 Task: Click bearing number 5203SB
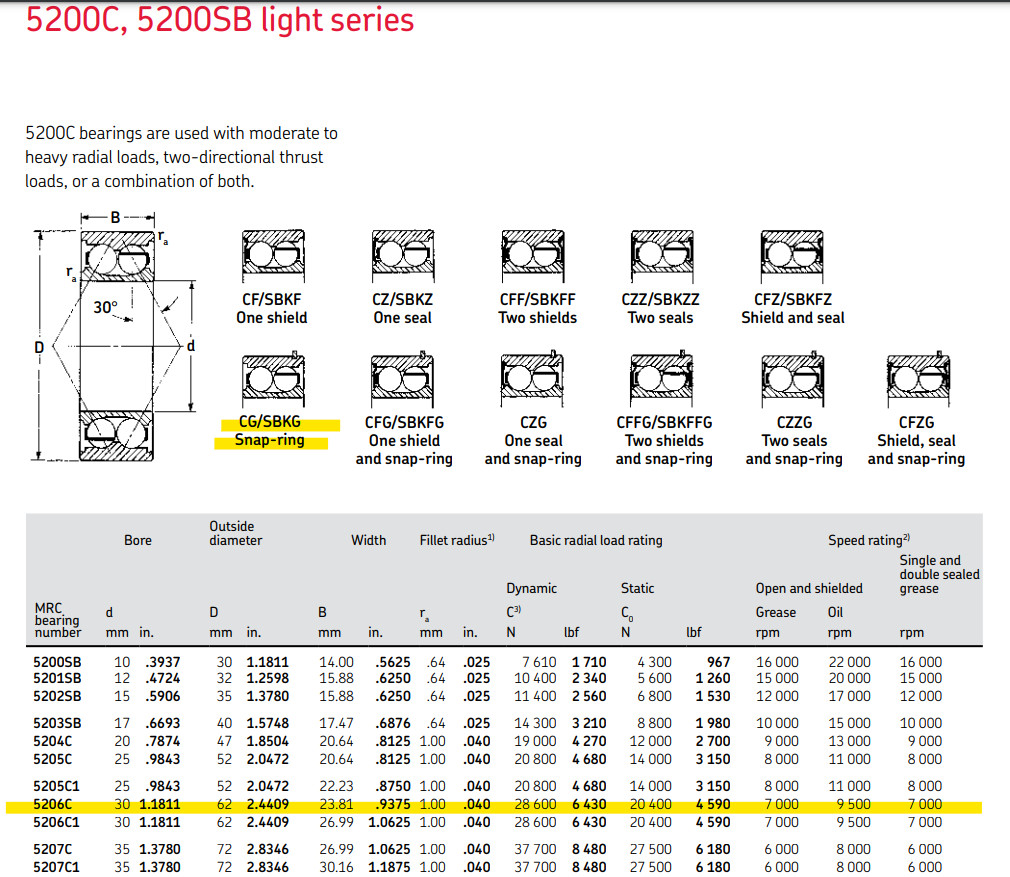click(57, 723)
